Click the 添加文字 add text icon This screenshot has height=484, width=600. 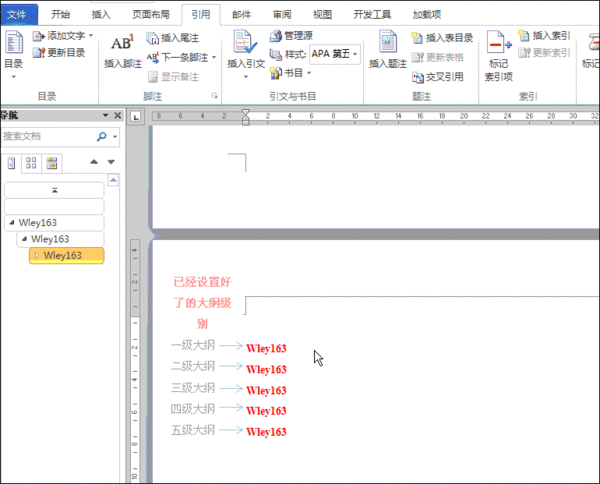(x=39, y=36)
